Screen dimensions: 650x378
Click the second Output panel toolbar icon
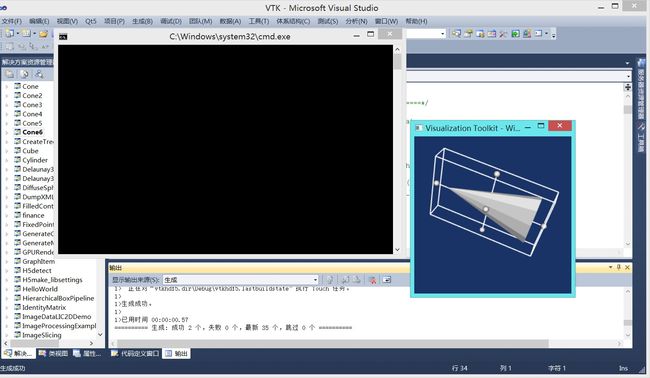pos(345,280)
